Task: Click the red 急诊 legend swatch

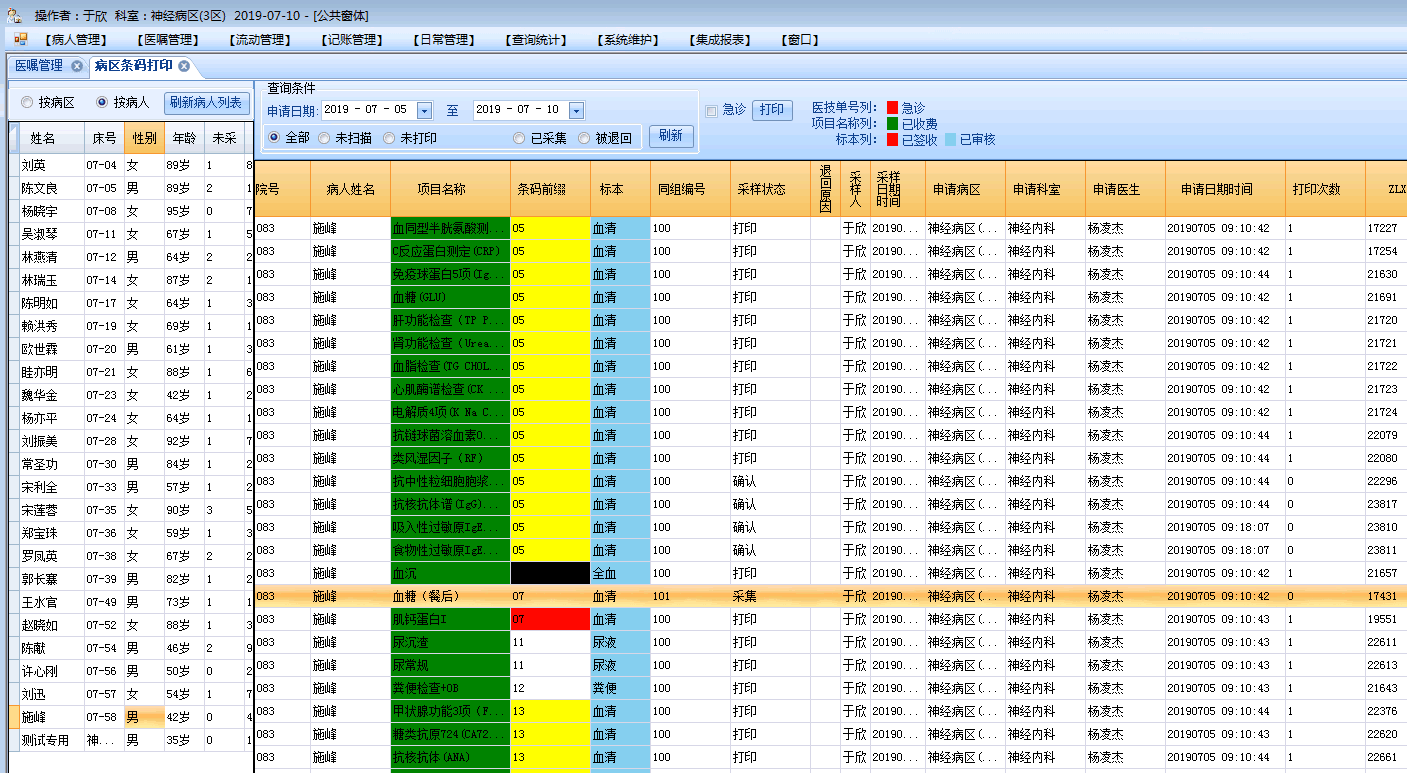Action: [892, 107]
